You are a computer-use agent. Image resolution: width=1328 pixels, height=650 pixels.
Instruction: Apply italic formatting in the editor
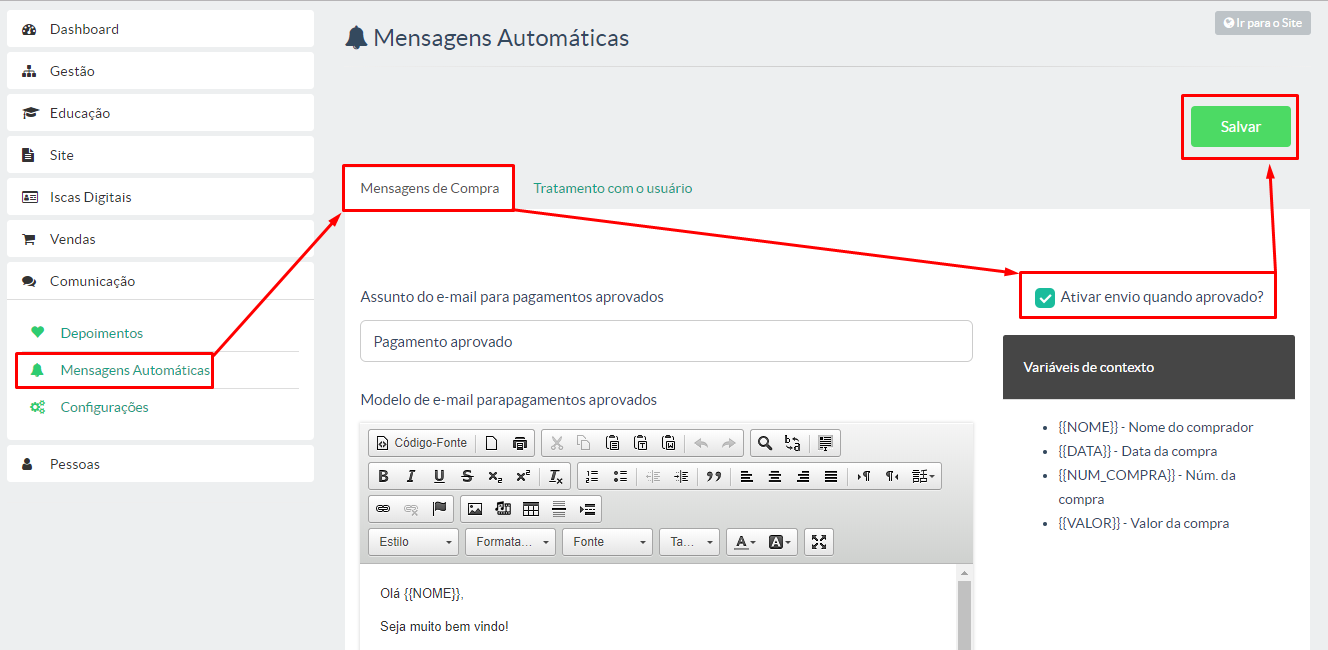[x=411, y=476]
